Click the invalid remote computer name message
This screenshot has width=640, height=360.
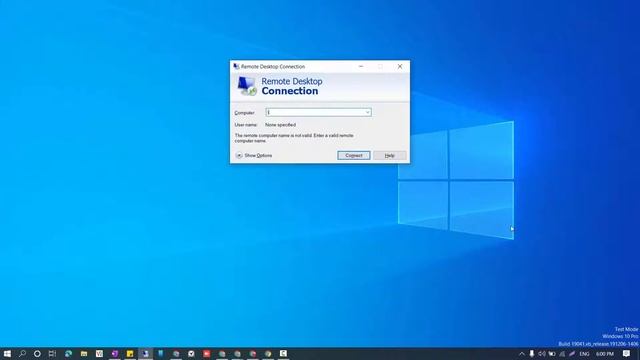[294, 138]
